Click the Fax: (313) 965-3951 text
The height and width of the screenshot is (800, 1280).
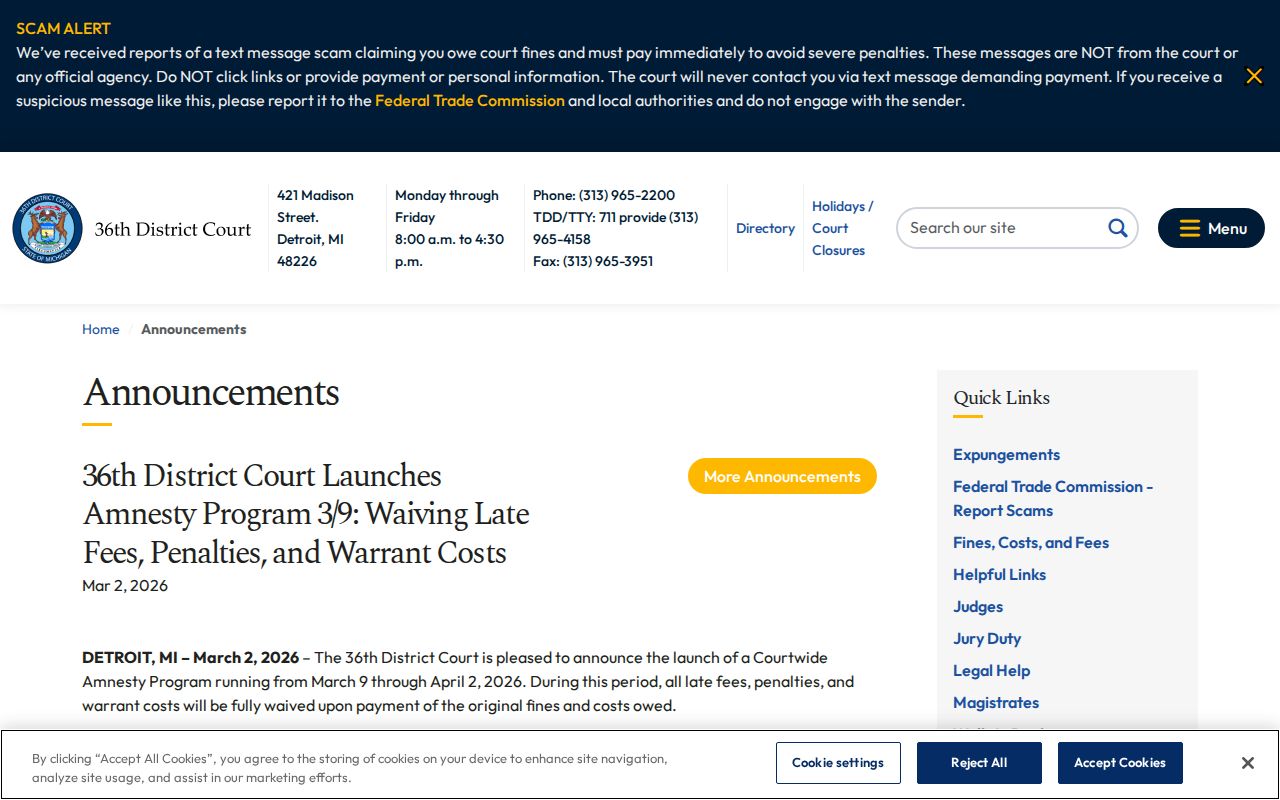pos(593,261)
